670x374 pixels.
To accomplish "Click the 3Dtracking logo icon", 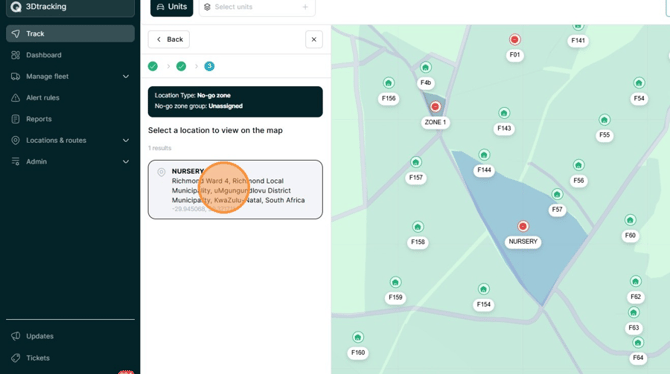I will [16, 7].
